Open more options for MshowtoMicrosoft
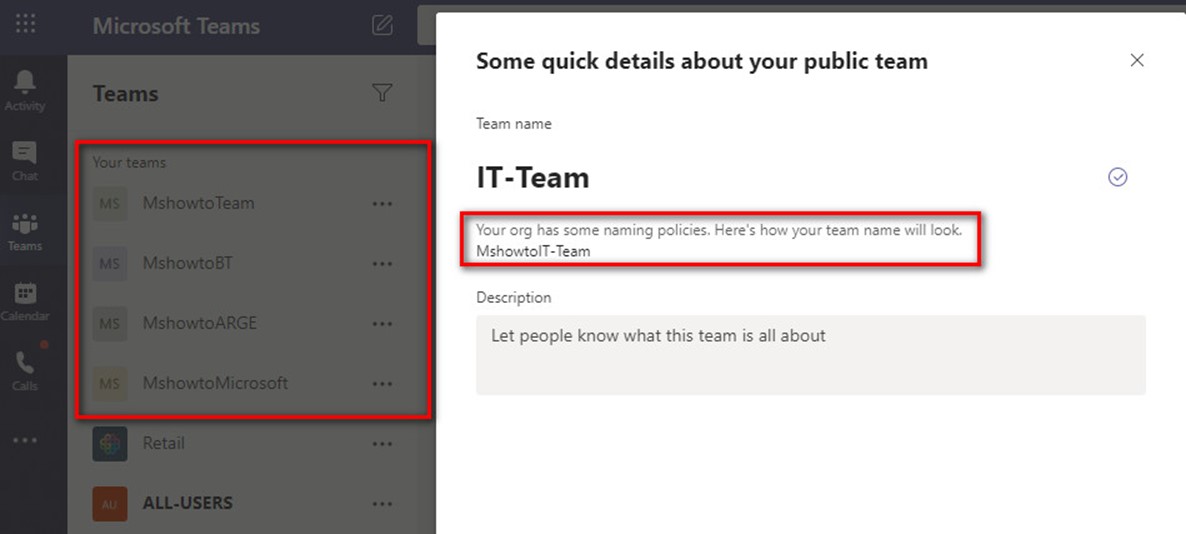 point(383,383)
